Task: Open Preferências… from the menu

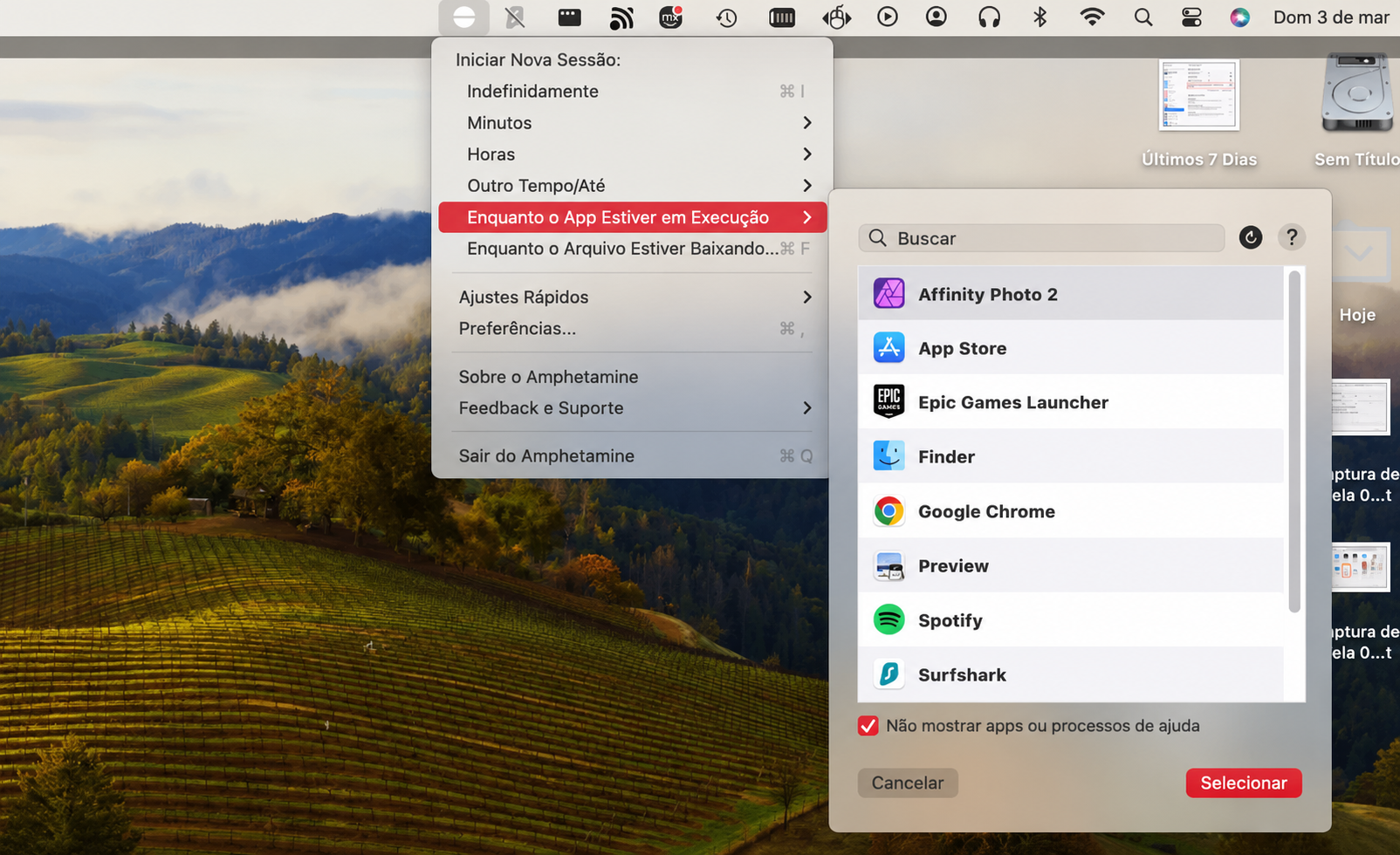Action: coord(633,329)
